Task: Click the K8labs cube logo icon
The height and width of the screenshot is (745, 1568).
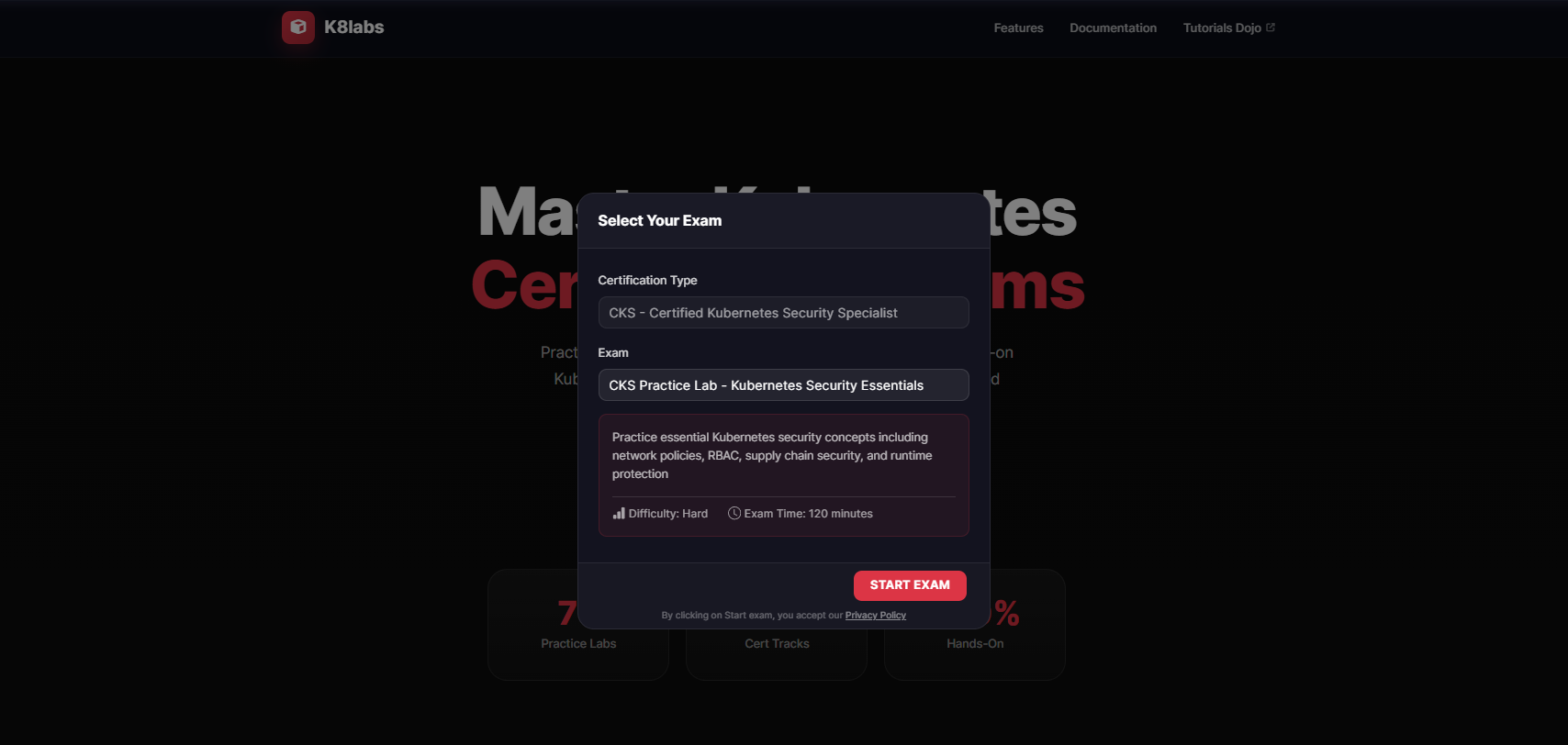Action: (x=297, y=28)
